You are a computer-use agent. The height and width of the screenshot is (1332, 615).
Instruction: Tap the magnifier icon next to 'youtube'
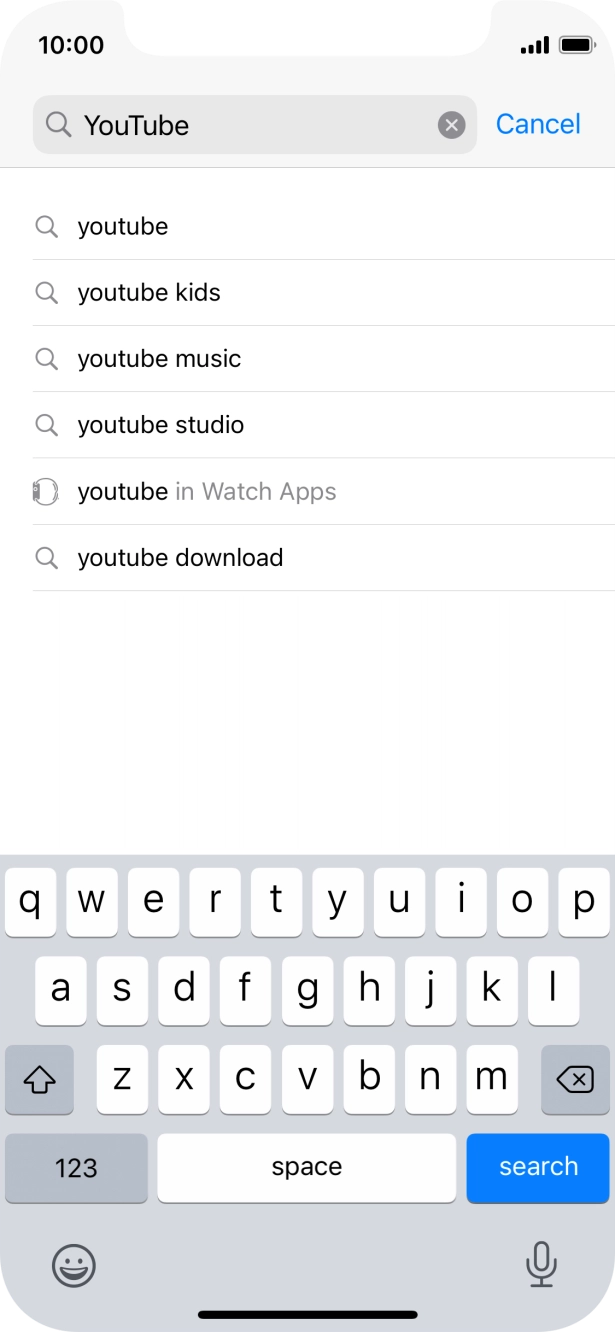point(46,226)
